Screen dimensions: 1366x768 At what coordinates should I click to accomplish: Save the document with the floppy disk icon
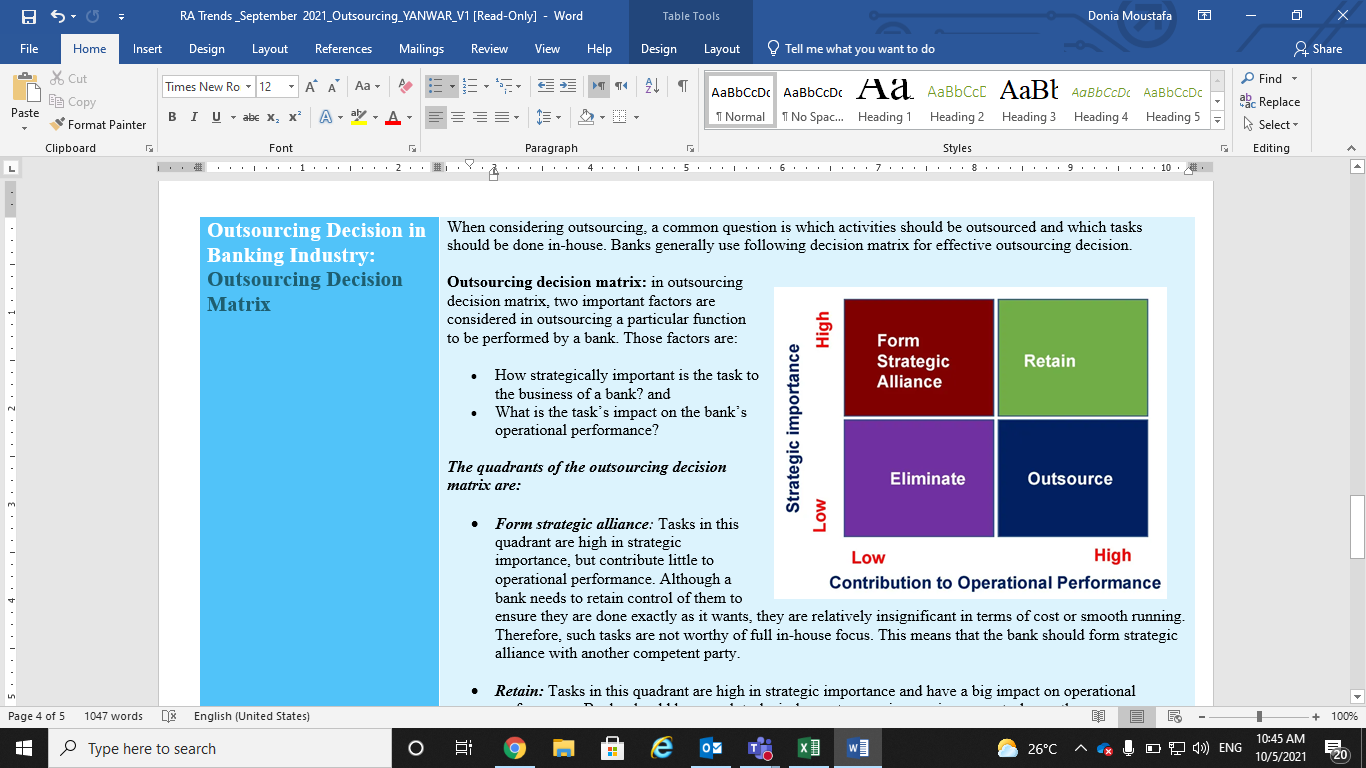(x=28, y=17)
